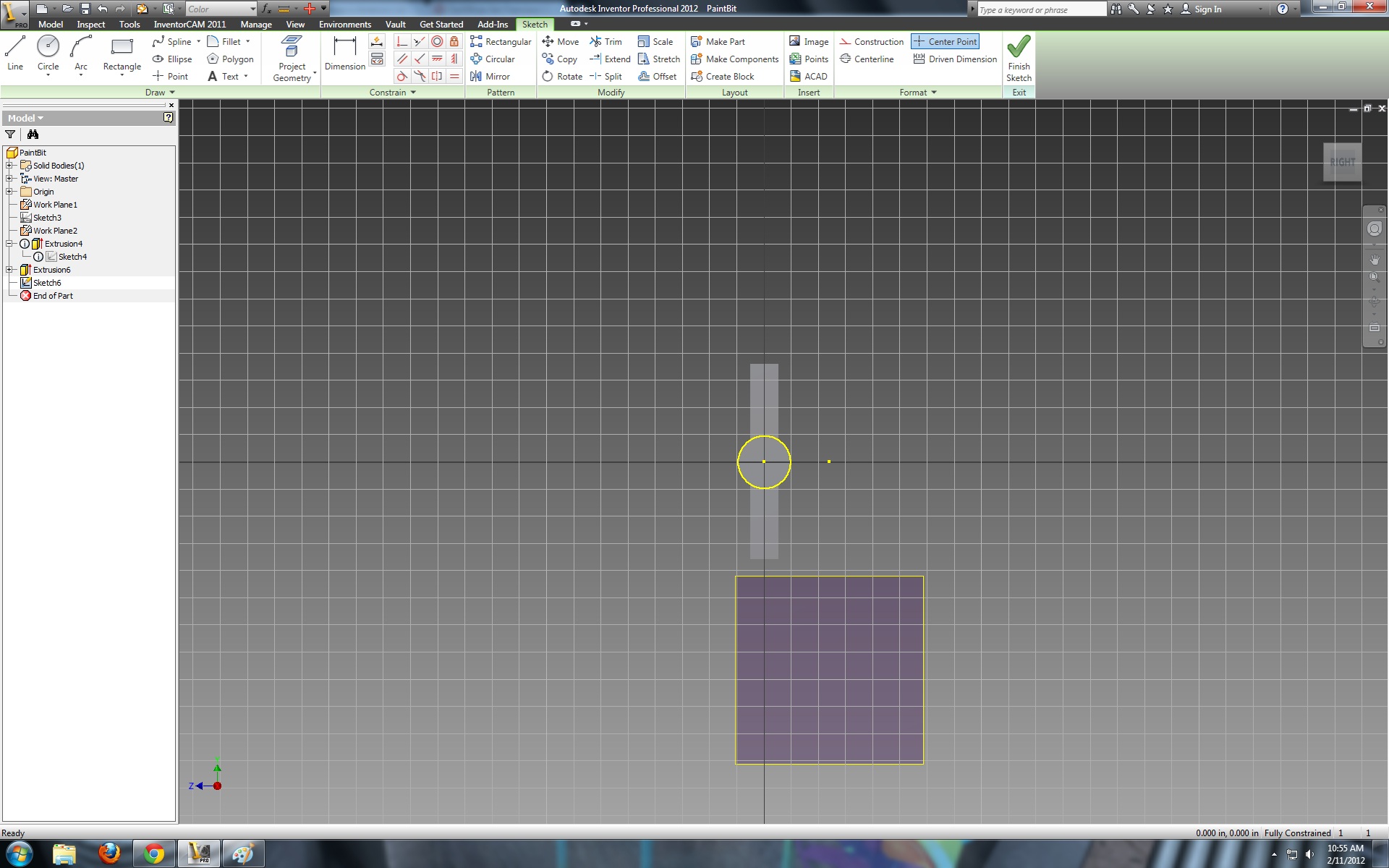This screenshot has height=868, width=1389.
Task: Create a Circular pattern
Action: pos(493,59)
